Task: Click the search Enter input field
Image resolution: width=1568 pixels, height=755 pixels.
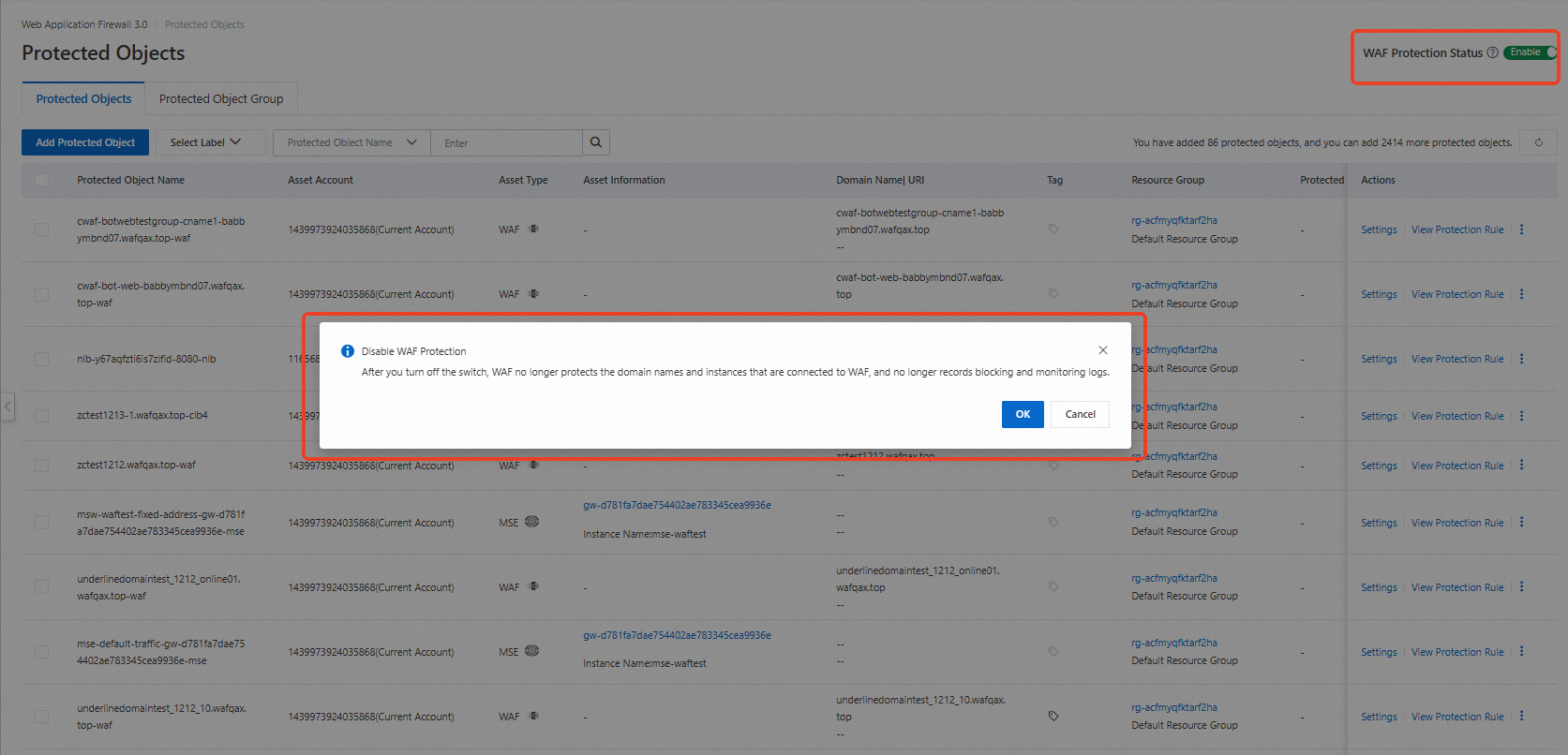Action: (x=506, y=143)
